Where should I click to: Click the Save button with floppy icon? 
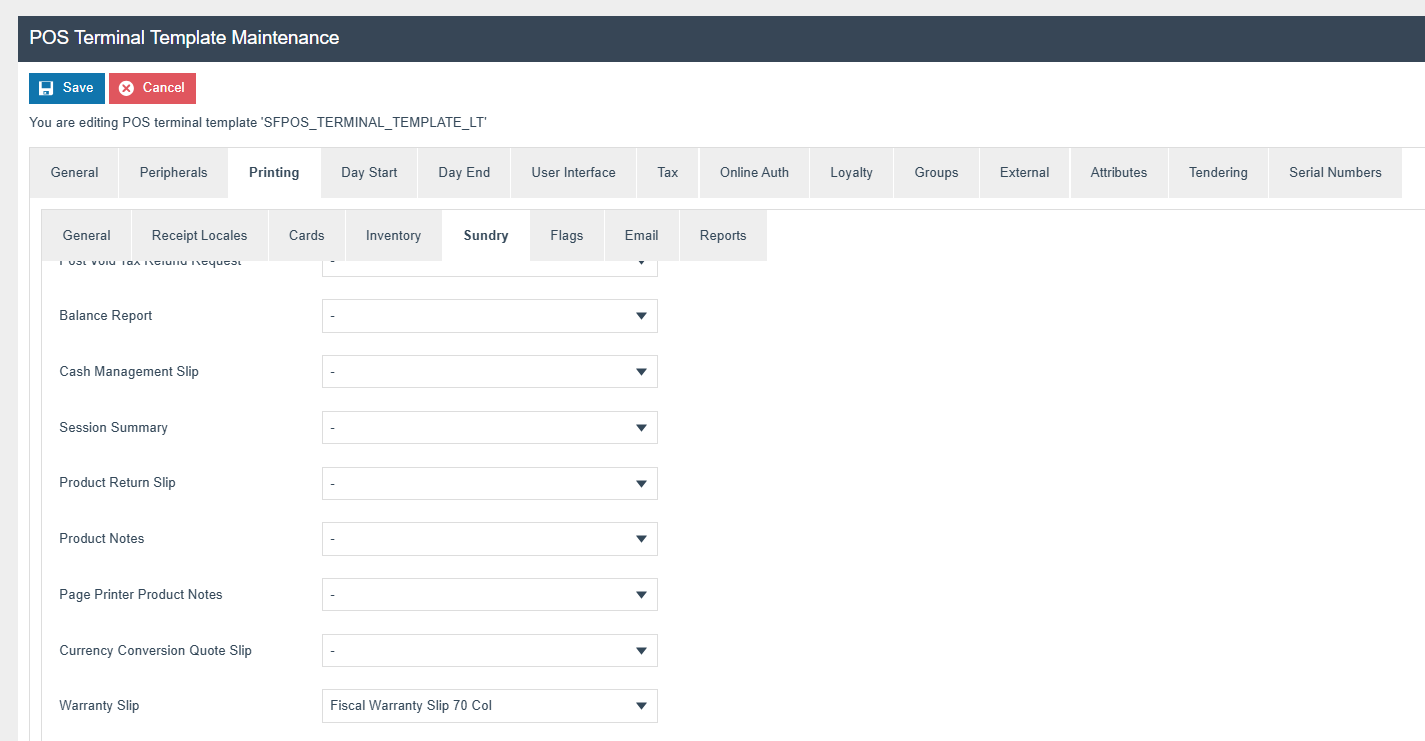66,88
